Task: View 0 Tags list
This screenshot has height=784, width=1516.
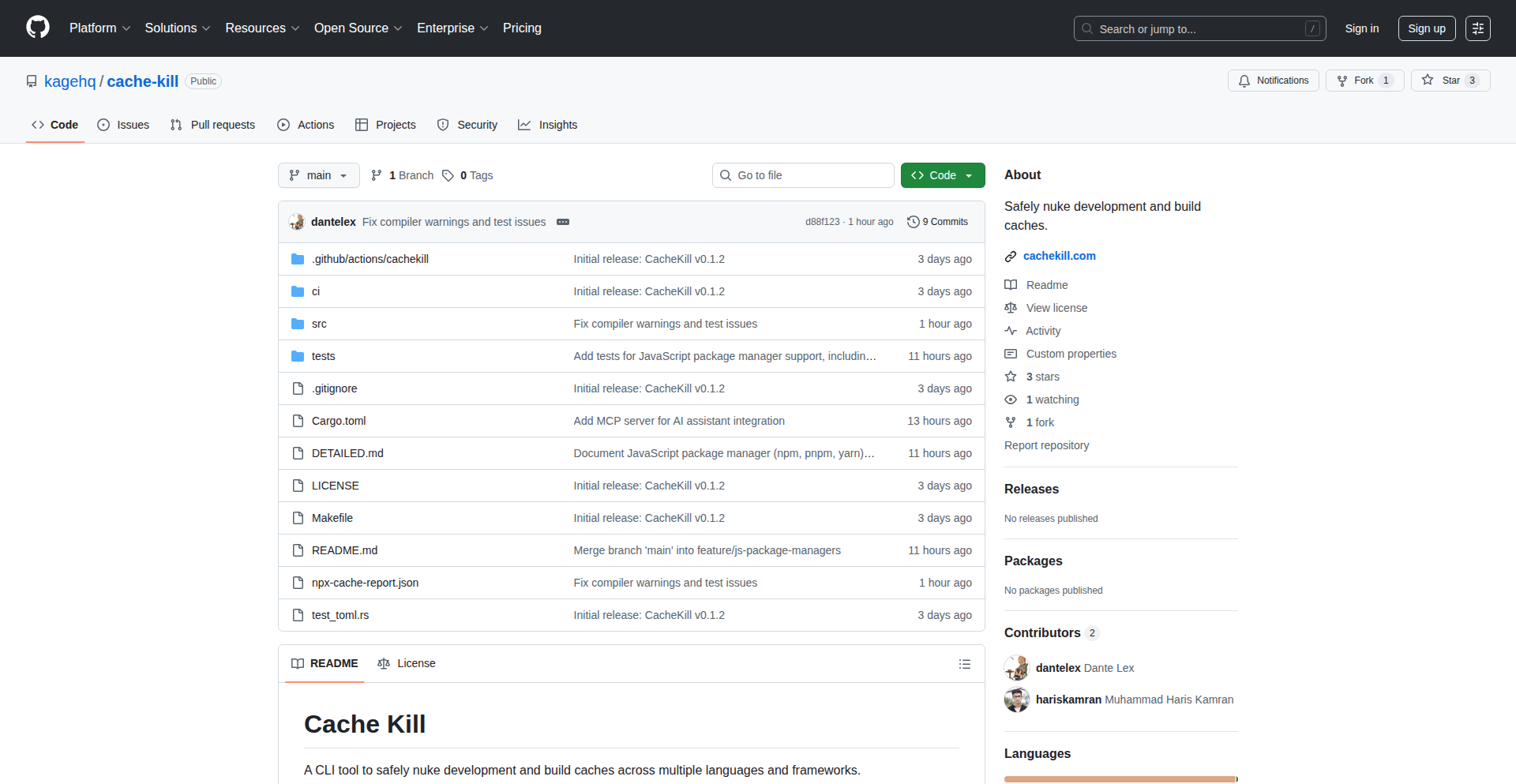Action: pos(467,175)
